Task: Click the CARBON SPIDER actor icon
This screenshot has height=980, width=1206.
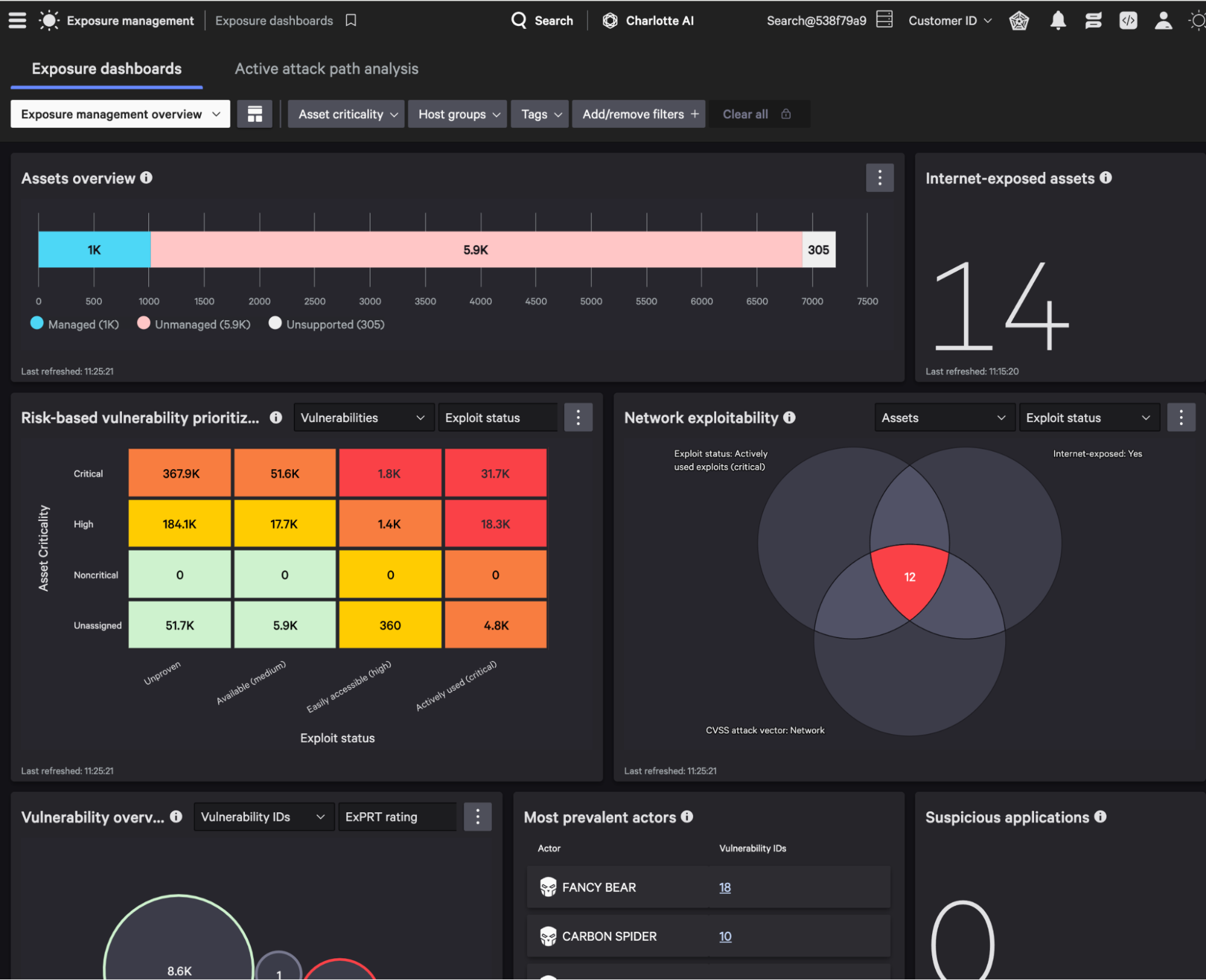Action: click(x=548, y=936)
